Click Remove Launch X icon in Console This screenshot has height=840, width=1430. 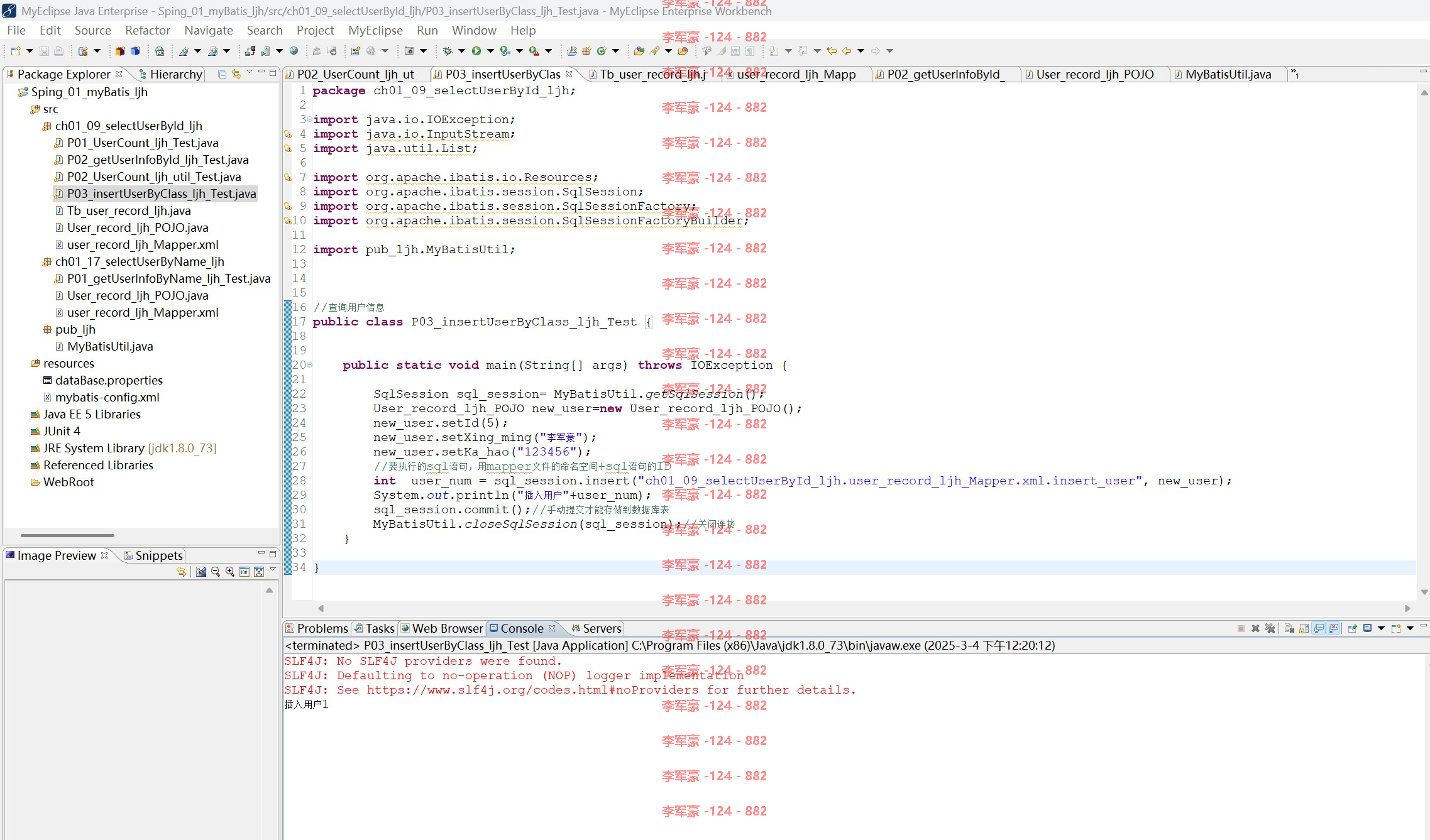point(1255,628)
